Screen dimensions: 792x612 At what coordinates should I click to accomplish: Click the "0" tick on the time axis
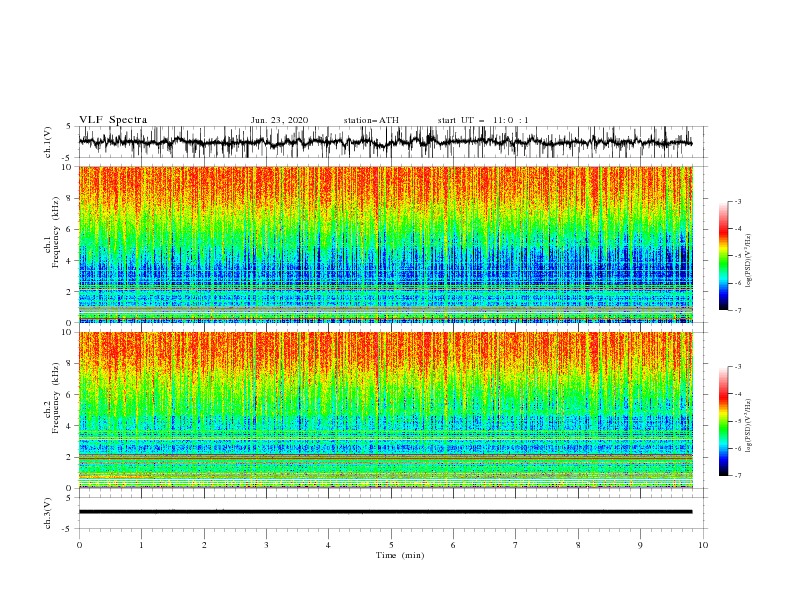point(79,545)
